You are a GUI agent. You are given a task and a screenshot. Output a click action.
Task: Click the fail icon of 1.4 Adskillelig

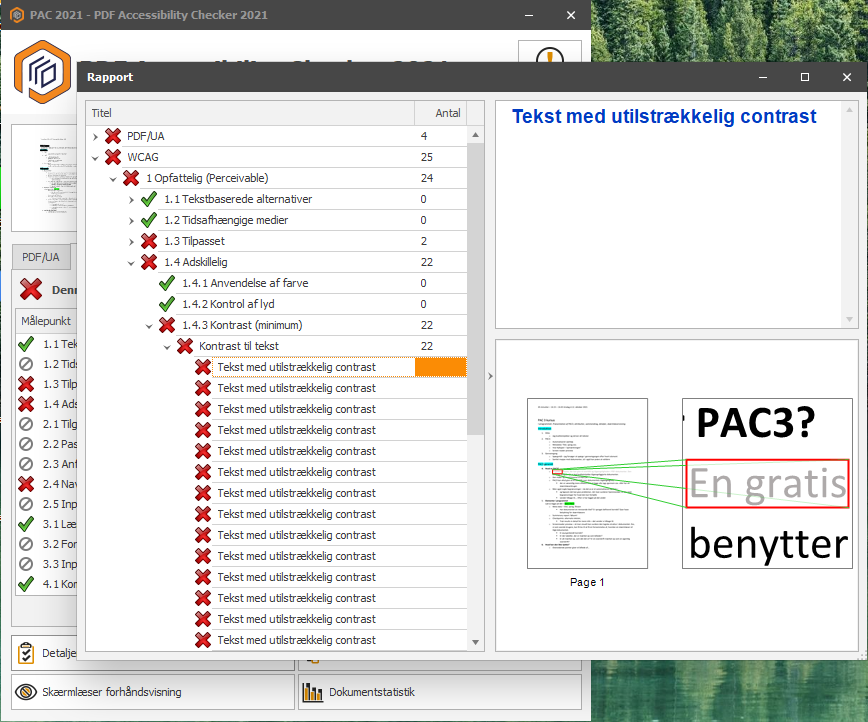click(x=149, y=262)
